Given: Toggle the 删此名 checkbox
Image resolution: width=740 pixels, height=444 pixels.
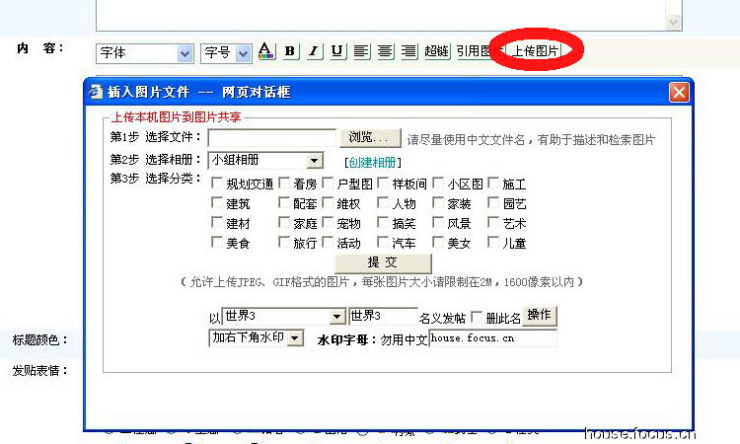Looking at the screenshot, I should coord(477,317).
